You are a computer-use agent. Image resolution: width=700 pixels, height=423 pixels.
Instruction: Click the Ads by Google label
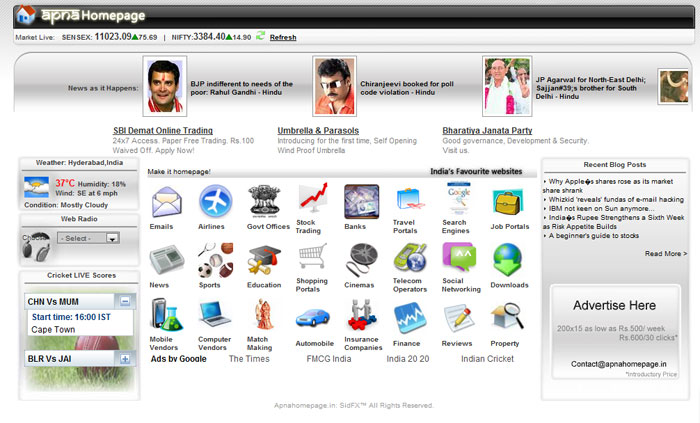click(179, 359)
